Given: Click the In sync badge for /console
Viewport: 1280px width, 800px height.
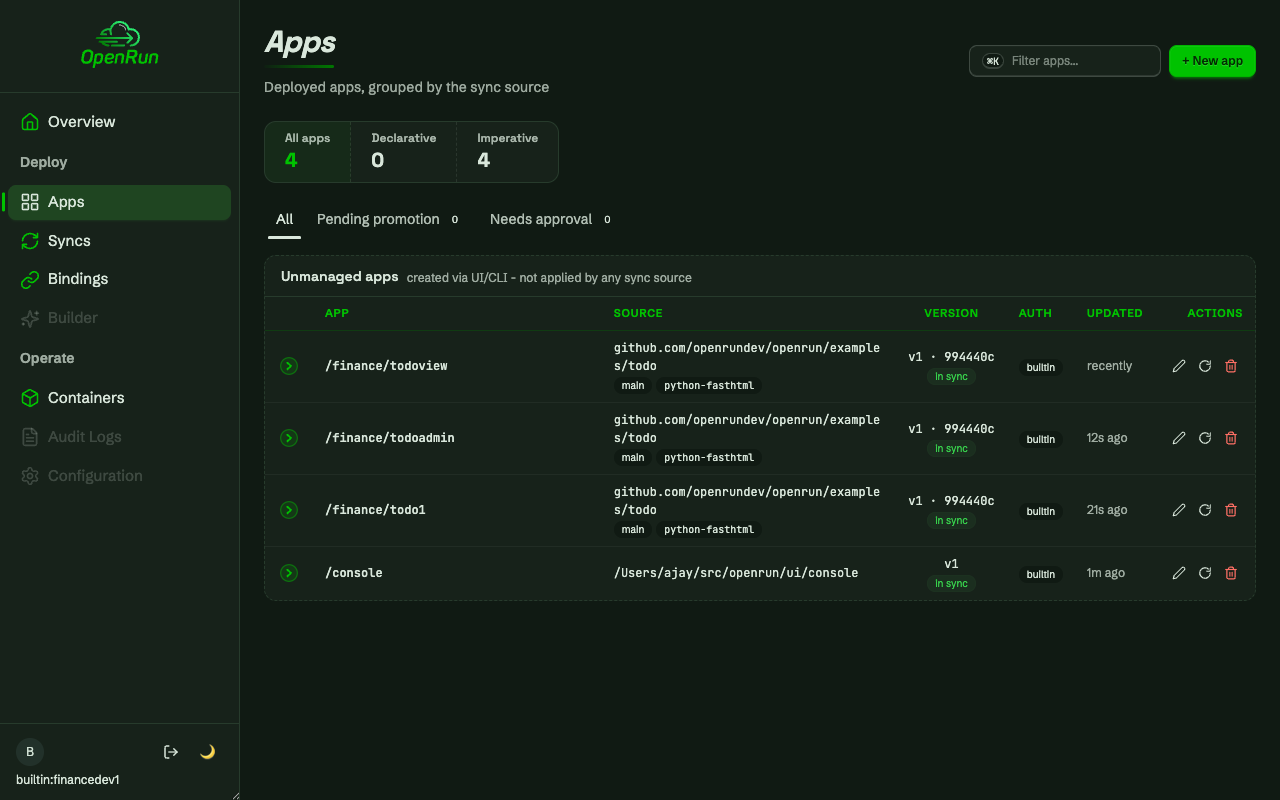Looking at the screenshot, I should 951,584.
